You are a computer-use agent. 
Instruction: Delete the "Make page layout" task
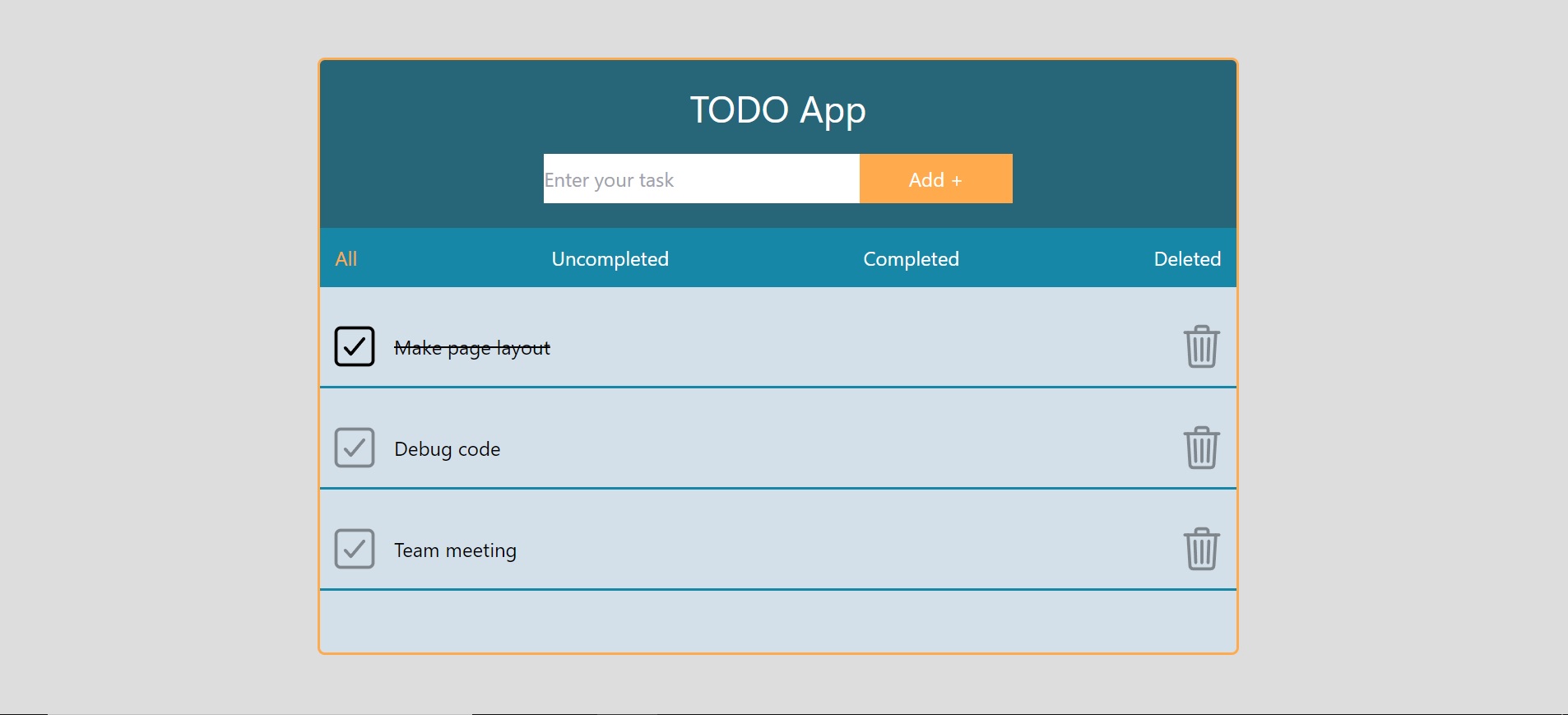1201,346
